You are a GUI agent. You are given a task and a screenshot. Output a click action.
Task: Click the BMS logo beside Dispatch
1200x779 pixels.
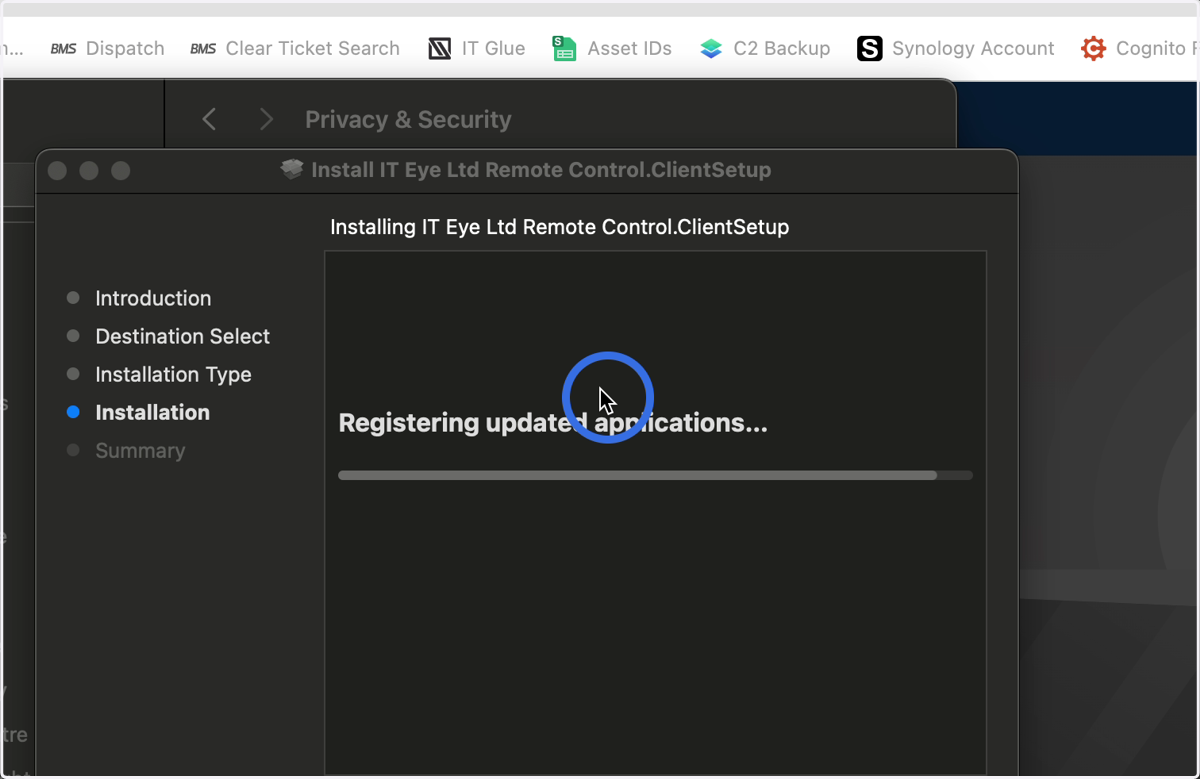[63, 48]
